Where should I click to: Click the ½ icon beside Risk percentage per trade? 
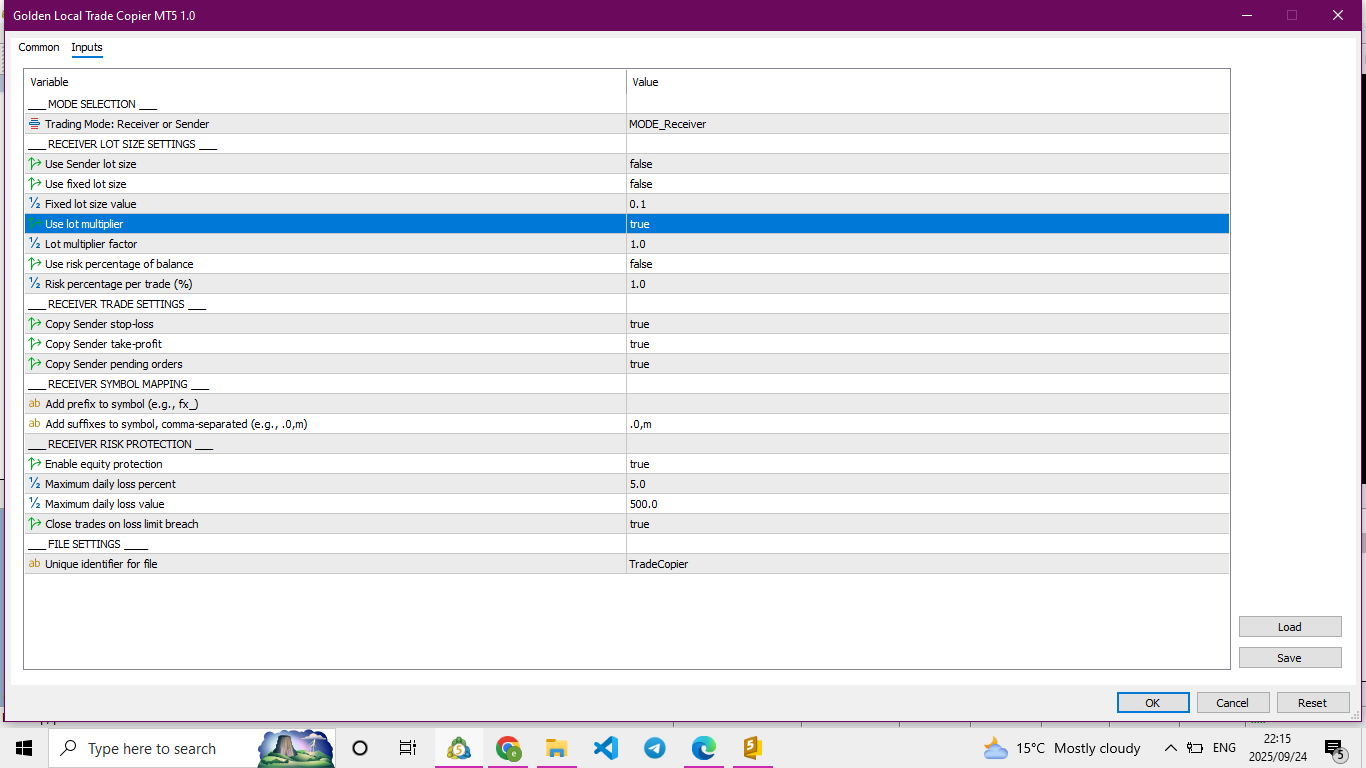35,284
